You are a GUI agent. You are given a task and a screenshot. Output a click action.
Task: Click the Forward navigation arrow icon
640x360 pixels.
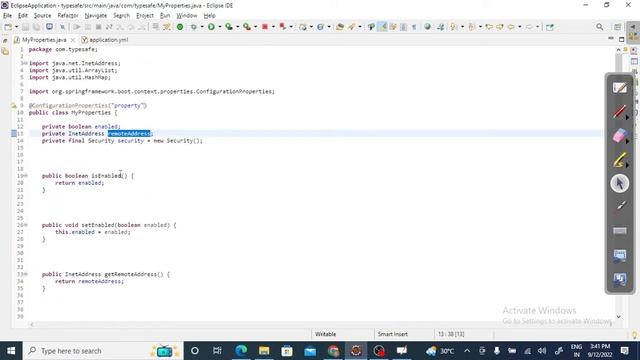click(529, 27)
